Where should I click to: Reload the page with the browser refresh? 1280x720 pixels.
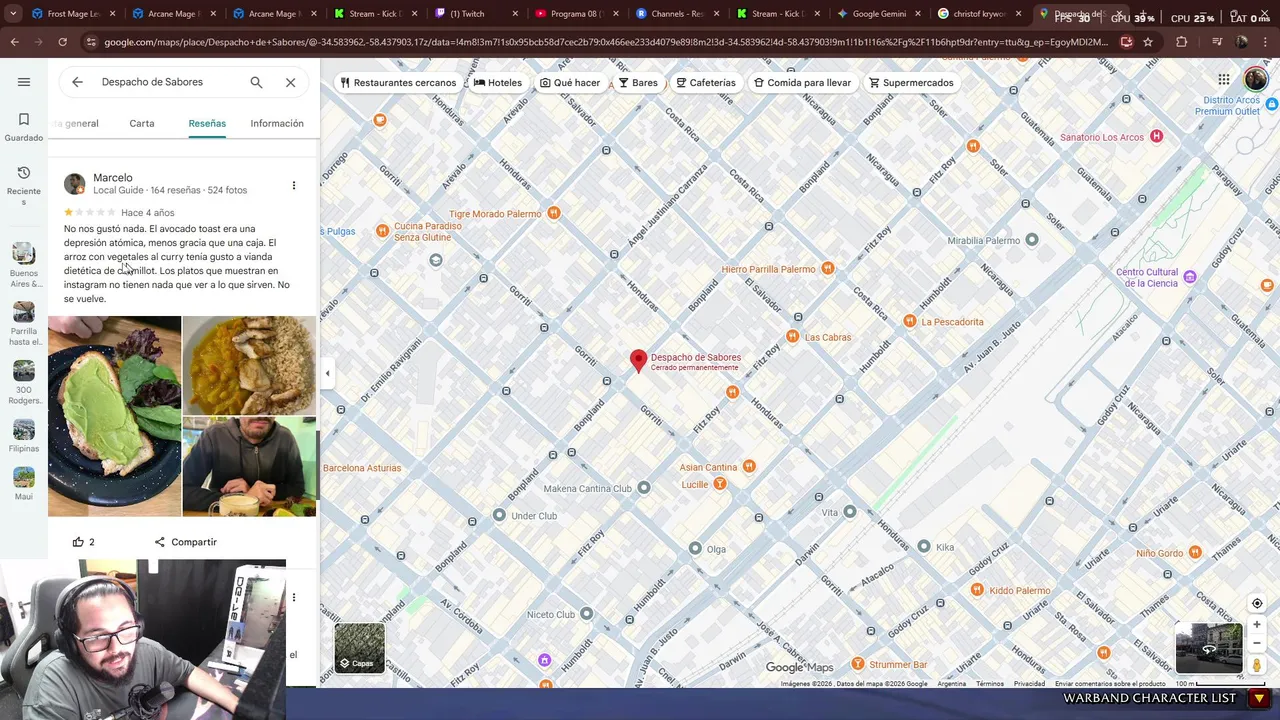pos(62,42)
